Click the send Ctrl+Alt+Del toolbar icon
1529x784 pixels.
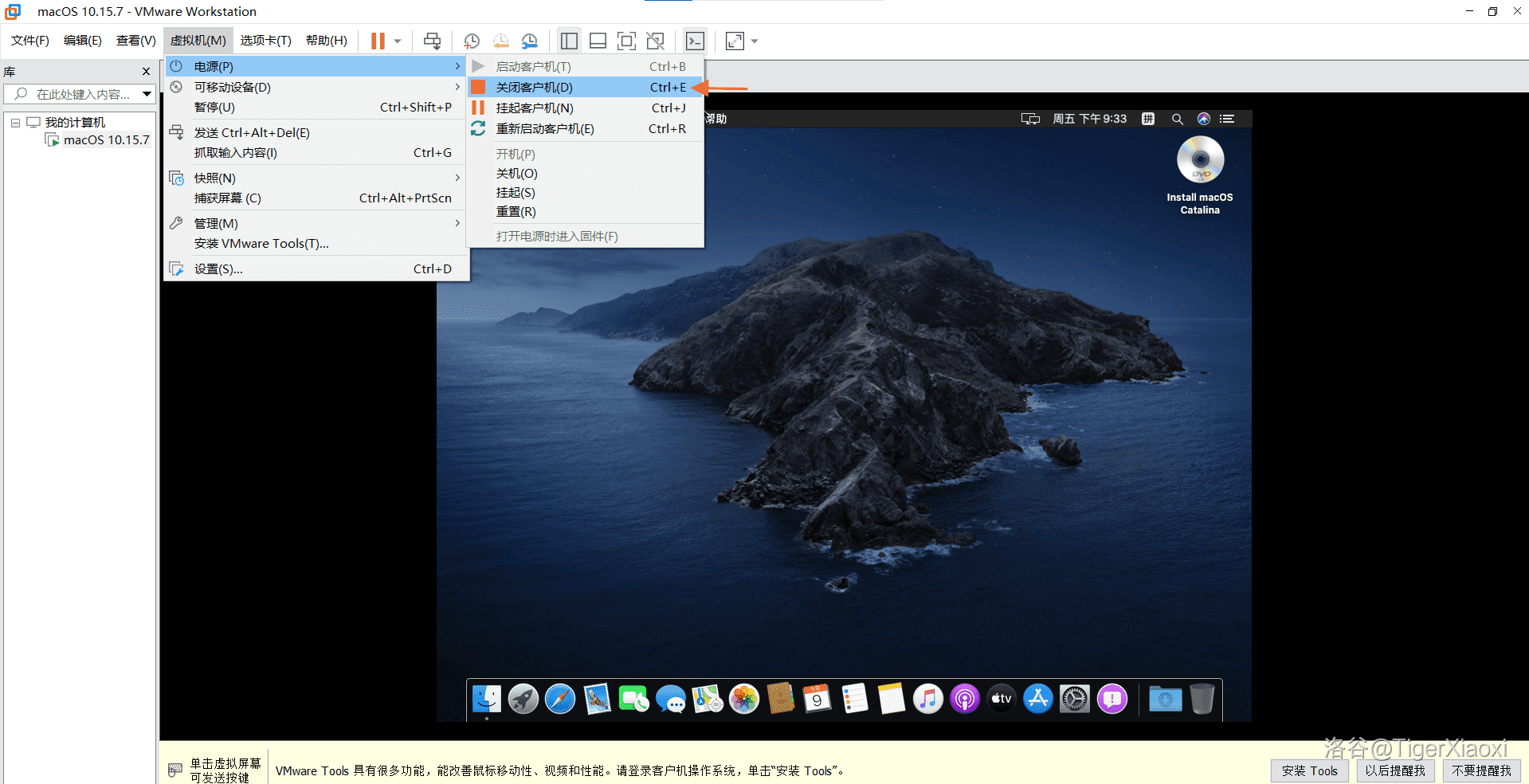click(432, 41)
